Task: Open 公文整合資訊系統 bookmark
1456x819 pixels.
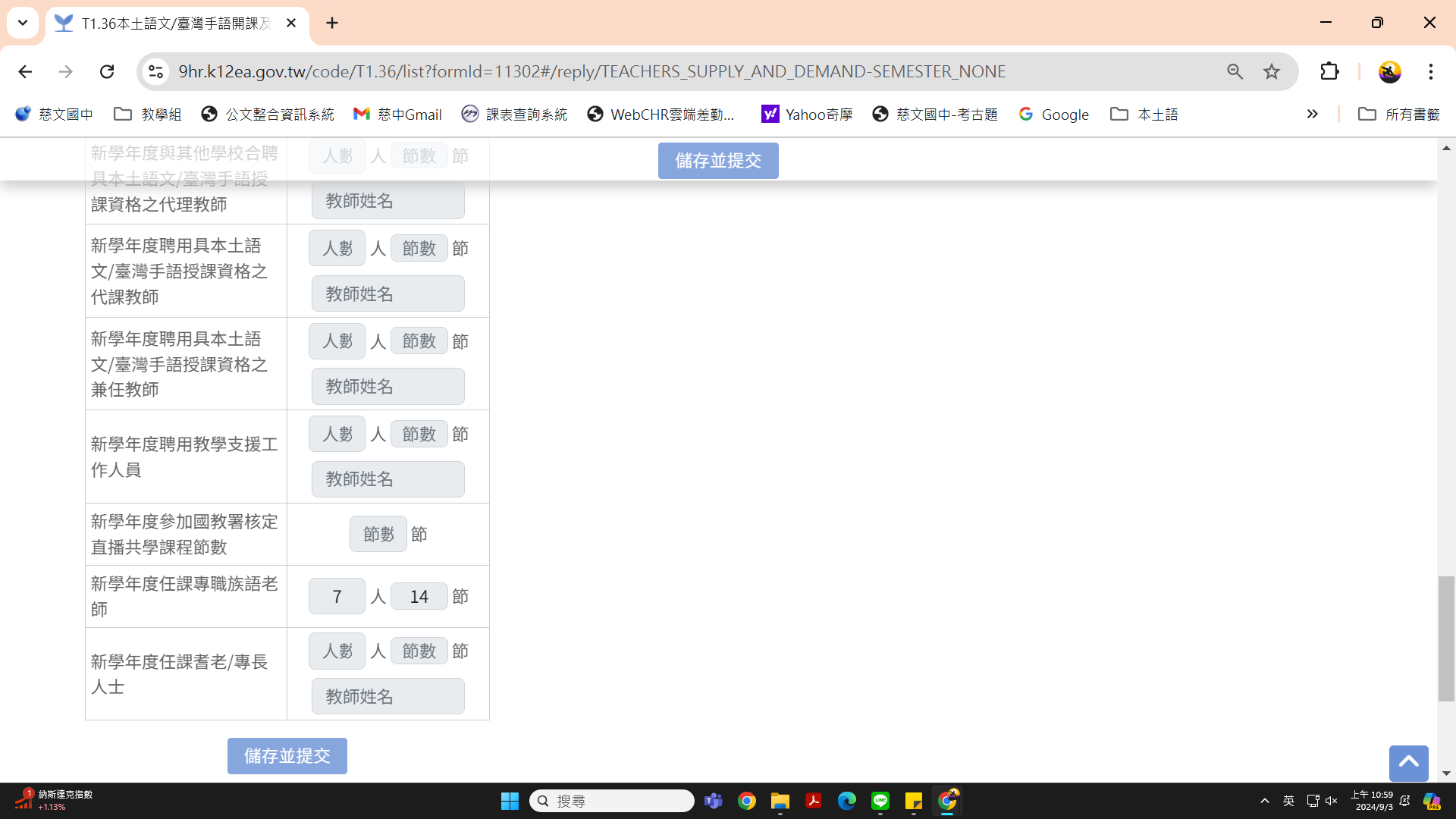Action: [x=268, y=114]
